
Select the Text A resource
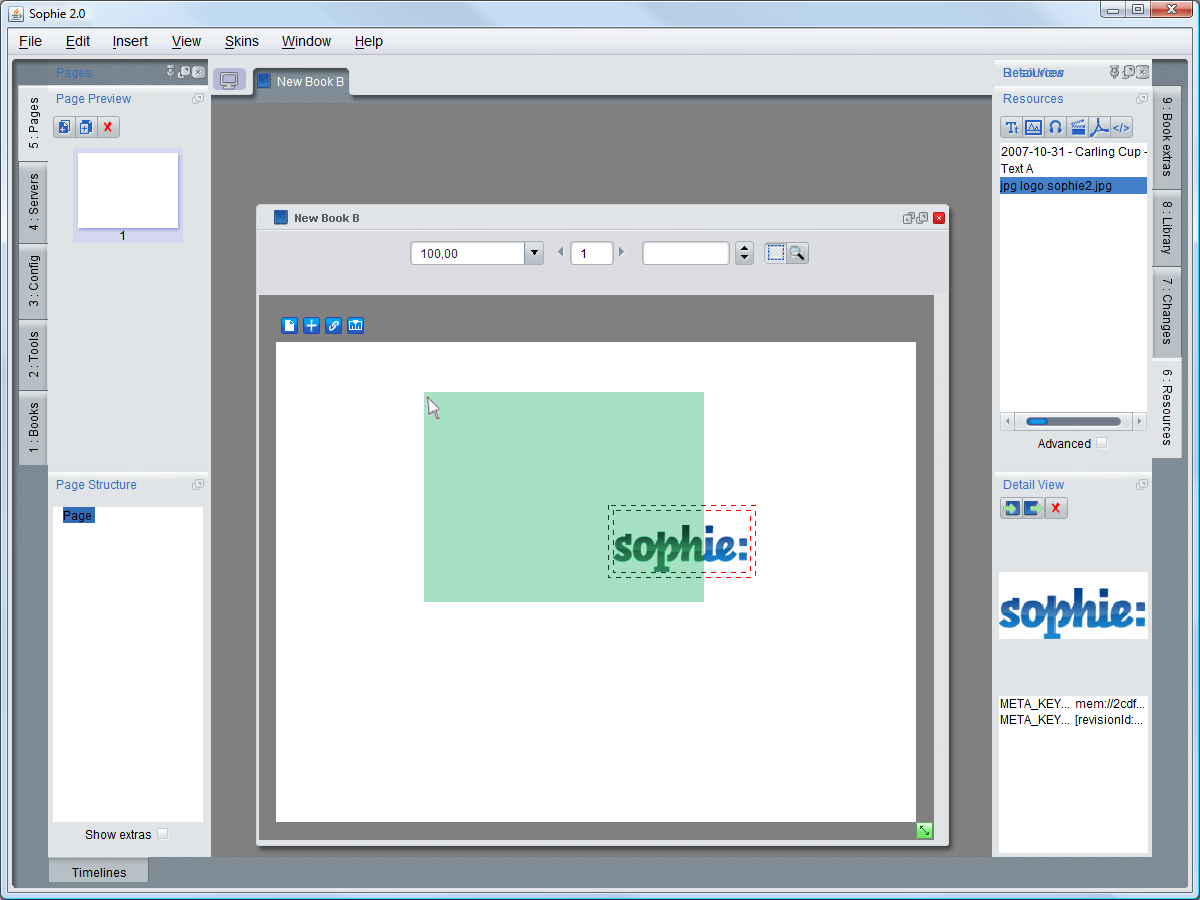[x=1073, y=169]
